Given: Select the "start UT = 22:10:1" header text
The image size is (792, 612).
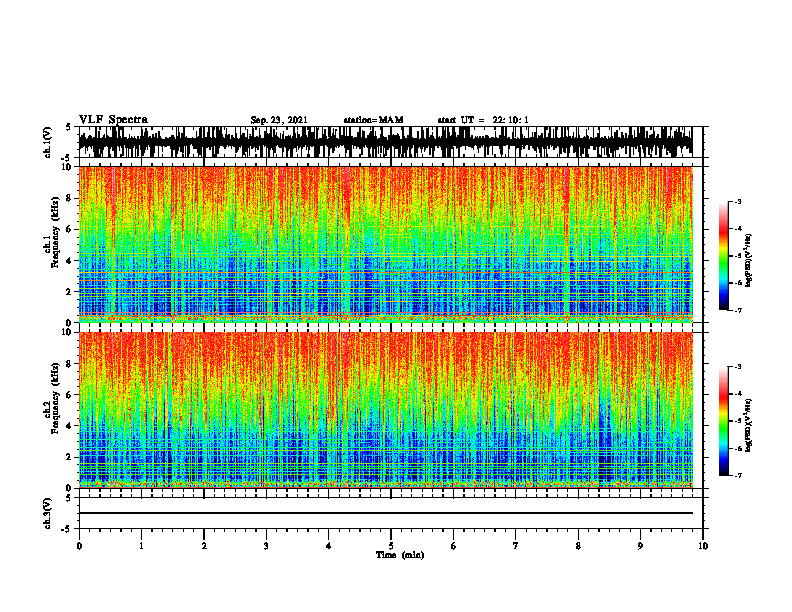Looking at the screenshot, I should (x=483, y=120).
